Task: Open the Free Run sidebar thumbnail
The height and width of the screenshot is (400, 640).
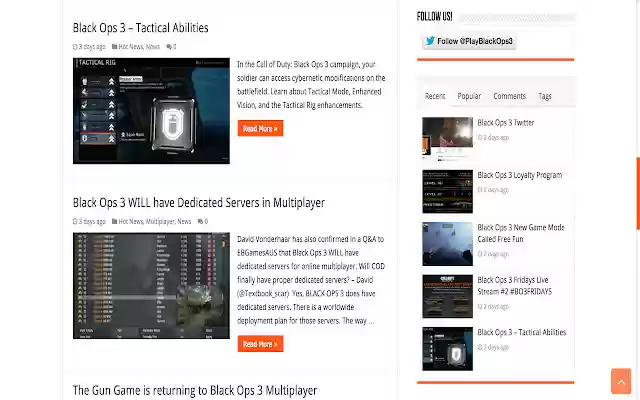Action: [x=447, y=244]
